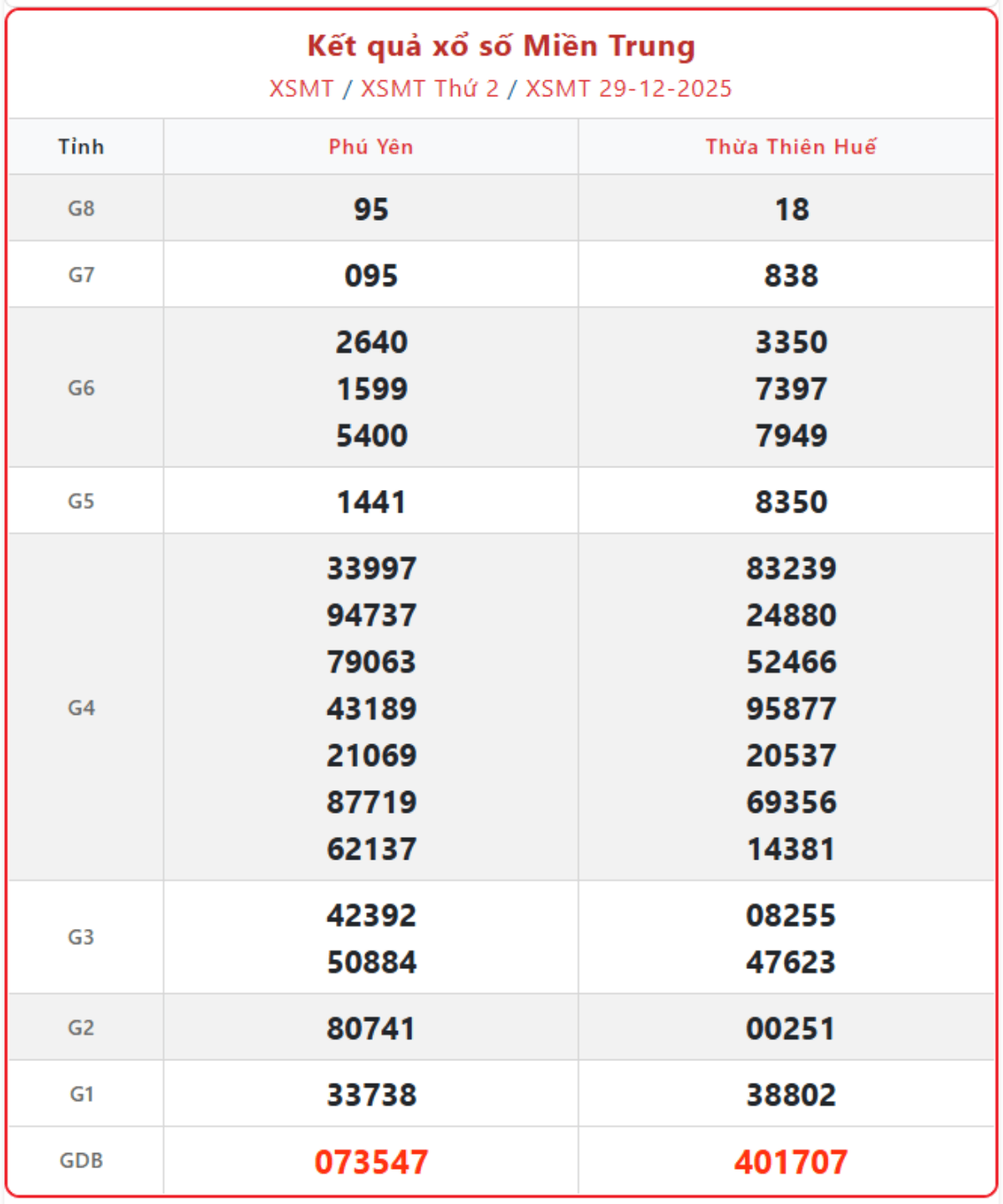Click Phú Yên G1 number 33738

coord(371,1094)
